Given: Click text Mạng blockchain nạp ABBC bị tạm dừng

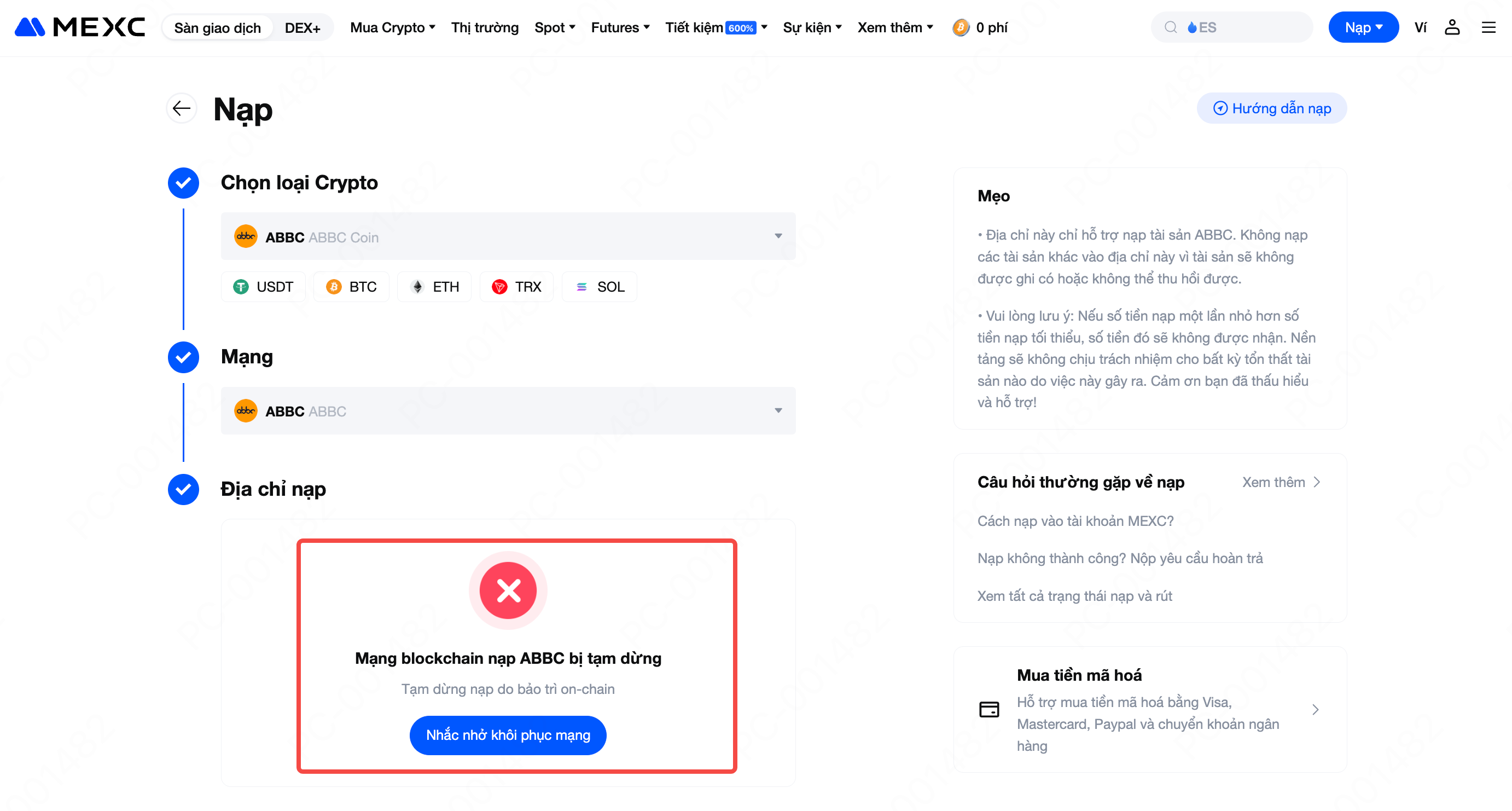Looking at the screenshot, I should point(508,658).
